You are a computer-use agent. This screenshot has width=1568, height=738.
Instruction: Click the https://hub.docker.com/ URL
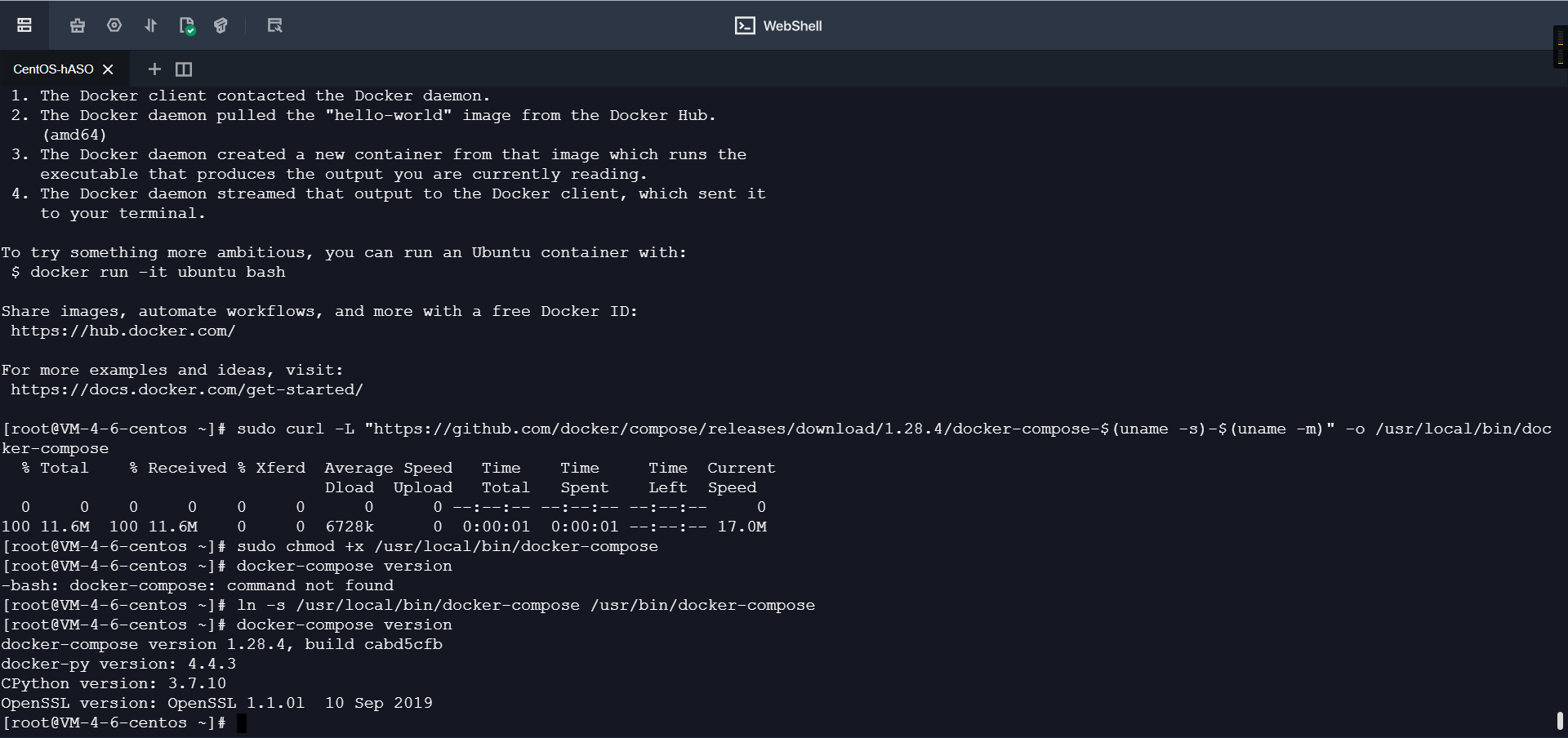[123, 331]
